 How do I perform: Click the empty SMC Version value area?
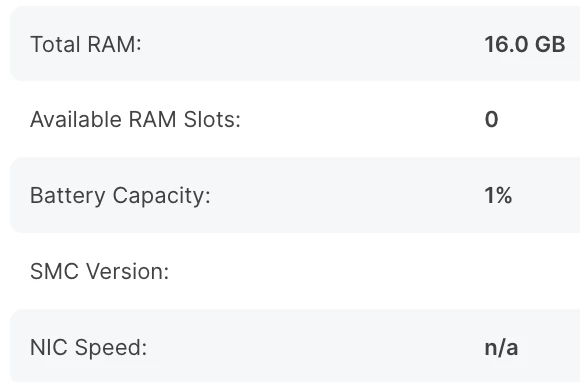point(531,271)
